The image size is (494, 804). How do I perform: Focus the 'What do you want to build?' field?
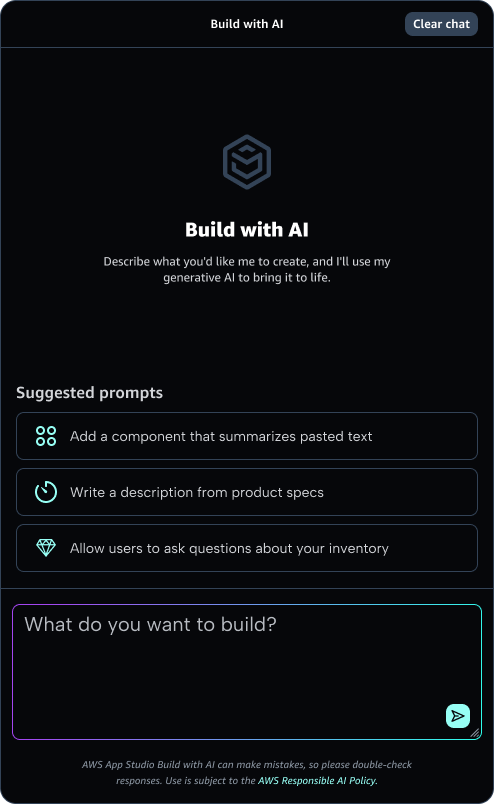247,672
